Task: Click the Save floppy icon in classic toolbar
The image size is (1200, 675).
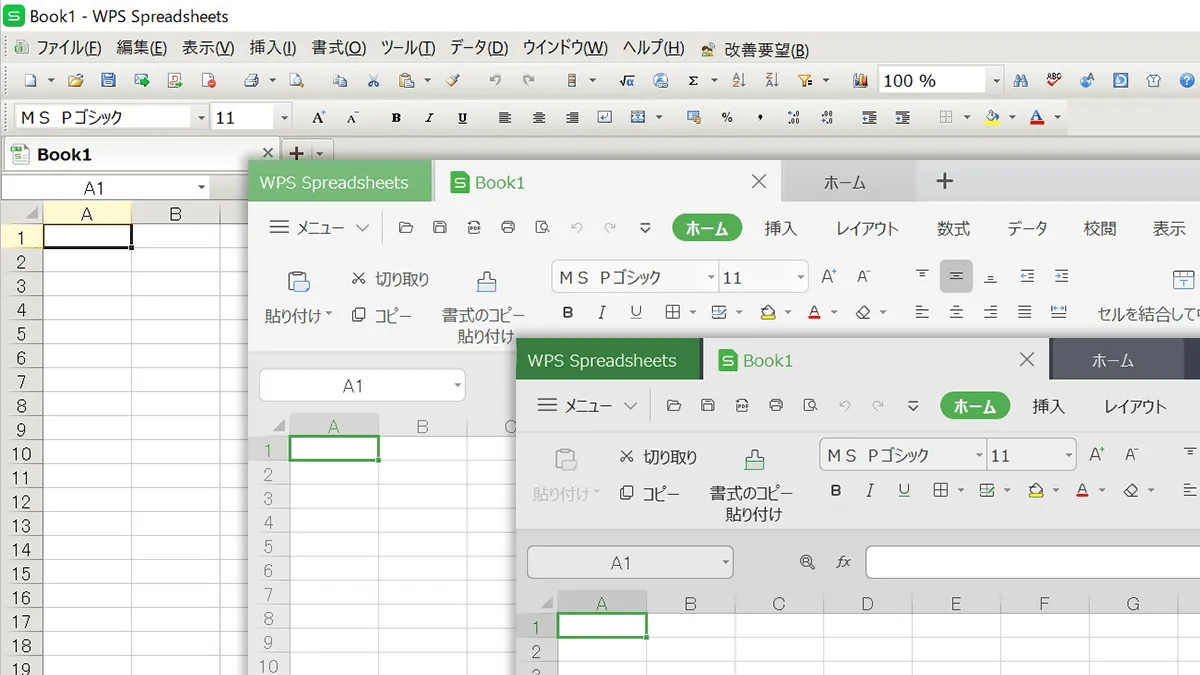Action: (108, 81)
